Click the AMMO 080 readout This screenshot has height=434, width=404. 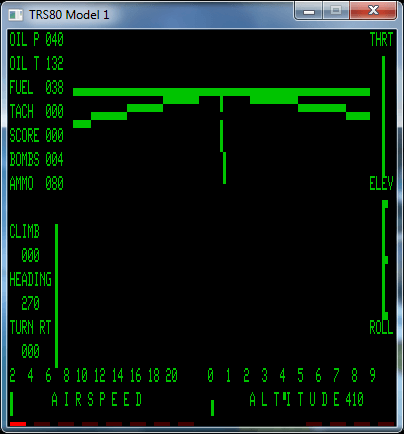point(36,183)
